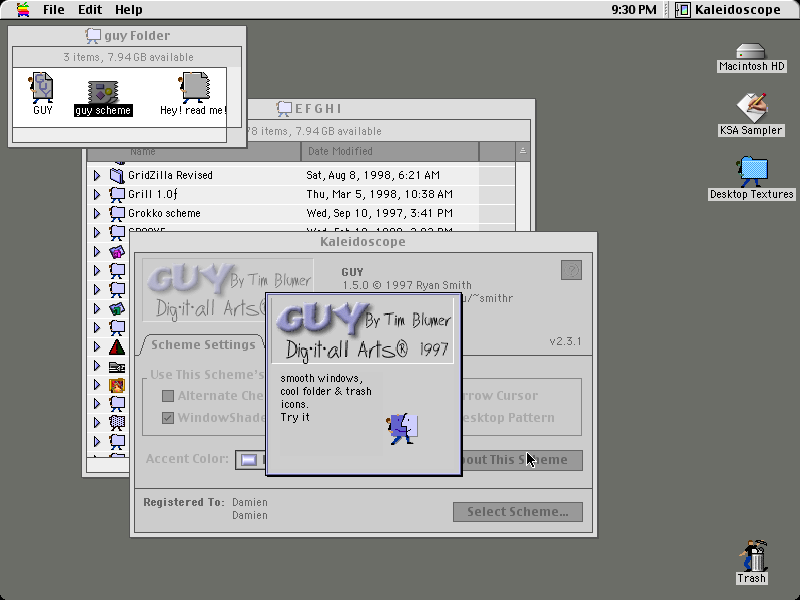Expand the black striped icon row
Screen dimensions: 800x600
click(96, 366)
